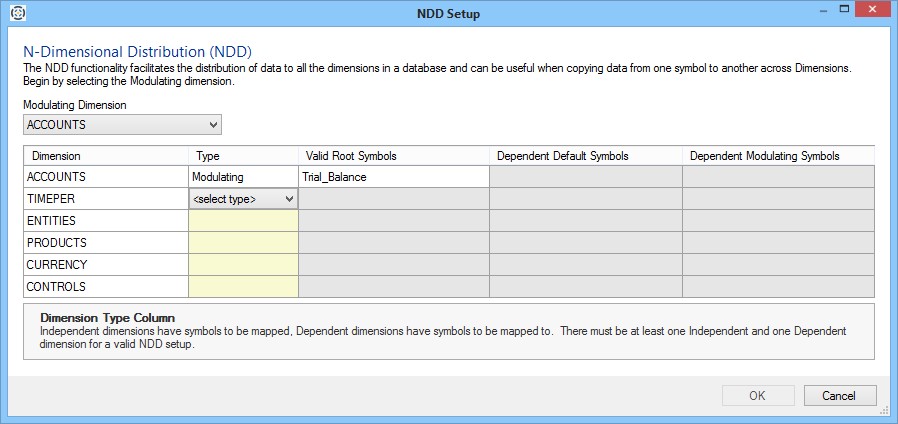Select the Valid Root Symbols column header
Viewport: 898px width, 424px height.
click(393, 156)
